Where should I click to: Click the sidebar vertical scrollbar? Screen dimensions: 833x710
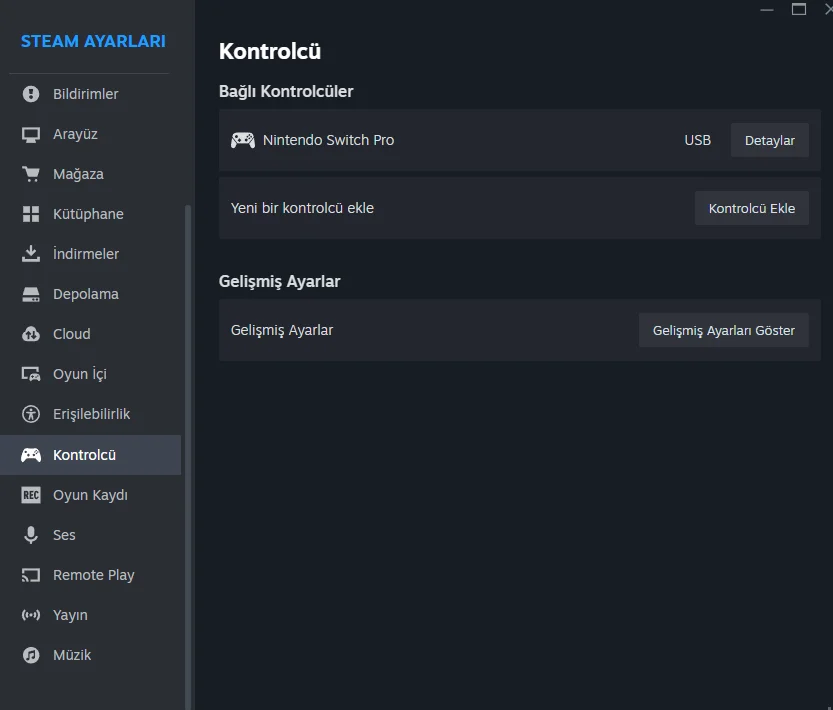188,457
